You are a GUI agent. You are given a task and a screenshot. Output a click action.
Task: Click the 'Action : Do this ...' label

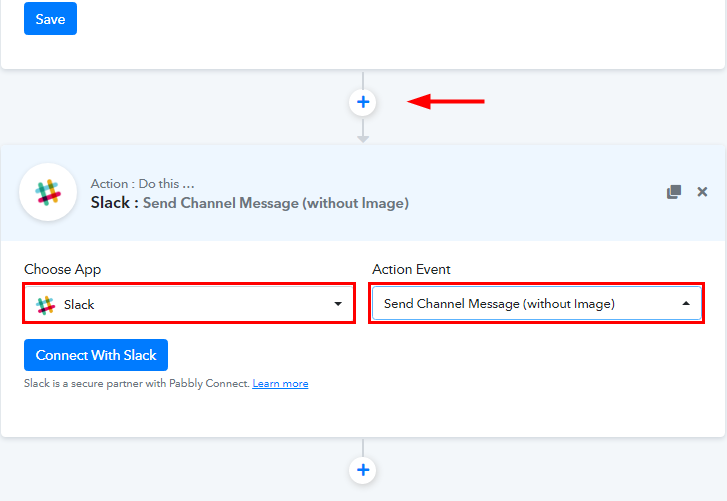pos(142,184)
